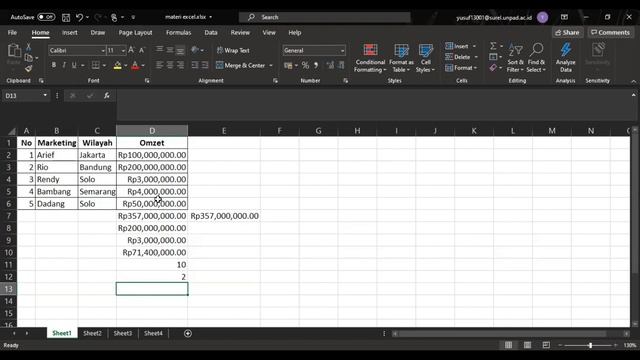Click the Comments button

coord(611,33)
